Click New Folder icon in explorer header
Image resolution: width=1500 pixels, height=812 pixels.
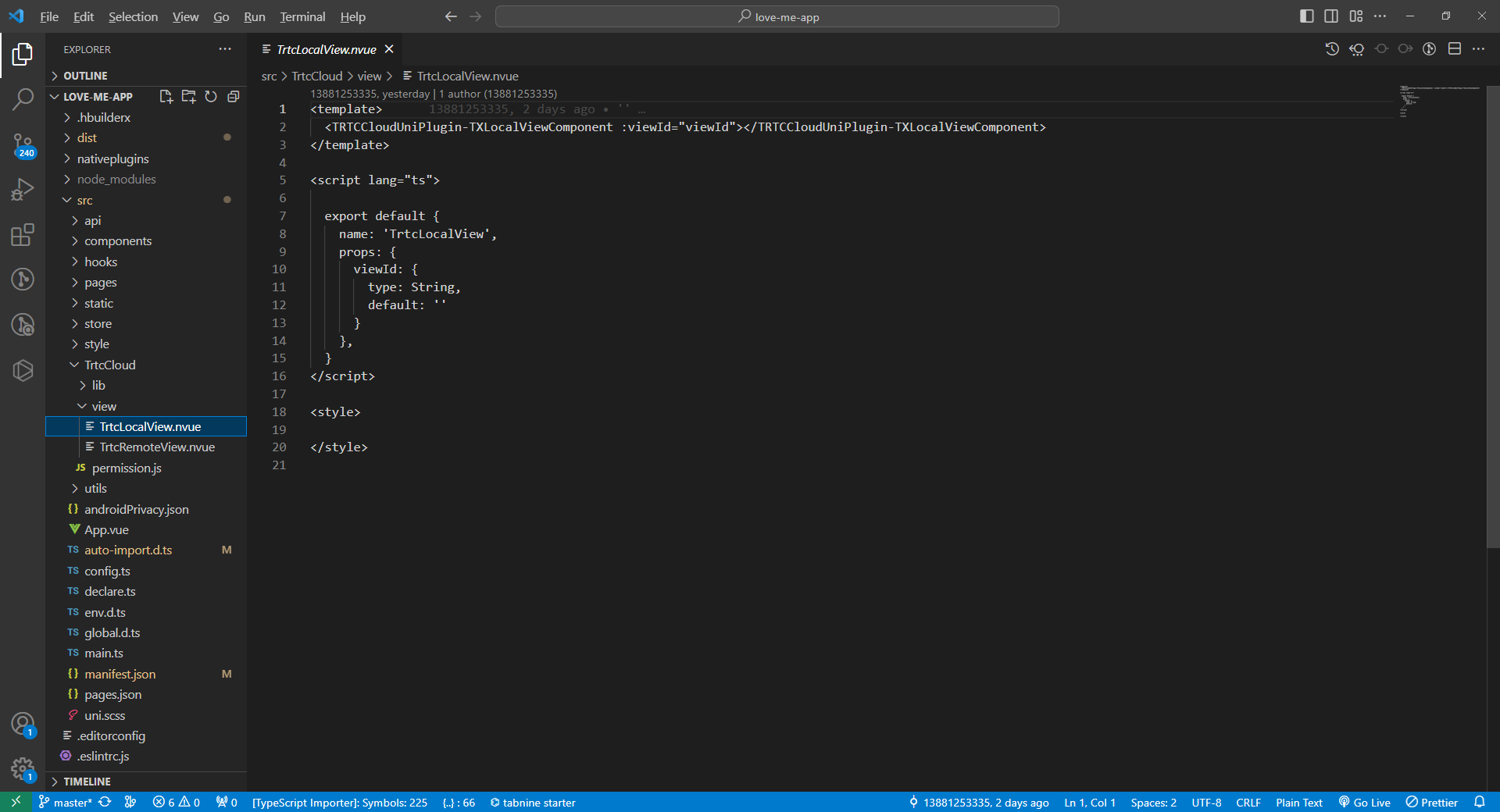click(188, 97)
